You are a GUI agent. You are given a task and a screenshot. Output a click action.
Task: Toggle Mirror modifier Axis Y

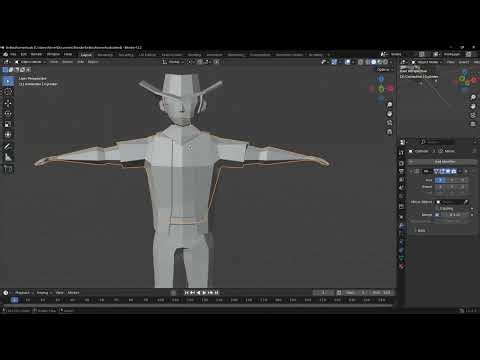(452, 180)
